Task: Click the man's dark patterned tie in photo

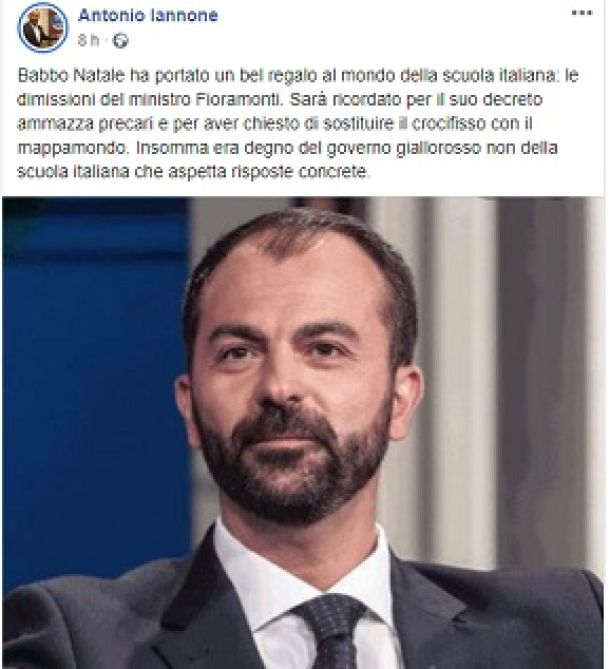Action: pos(331,631)
